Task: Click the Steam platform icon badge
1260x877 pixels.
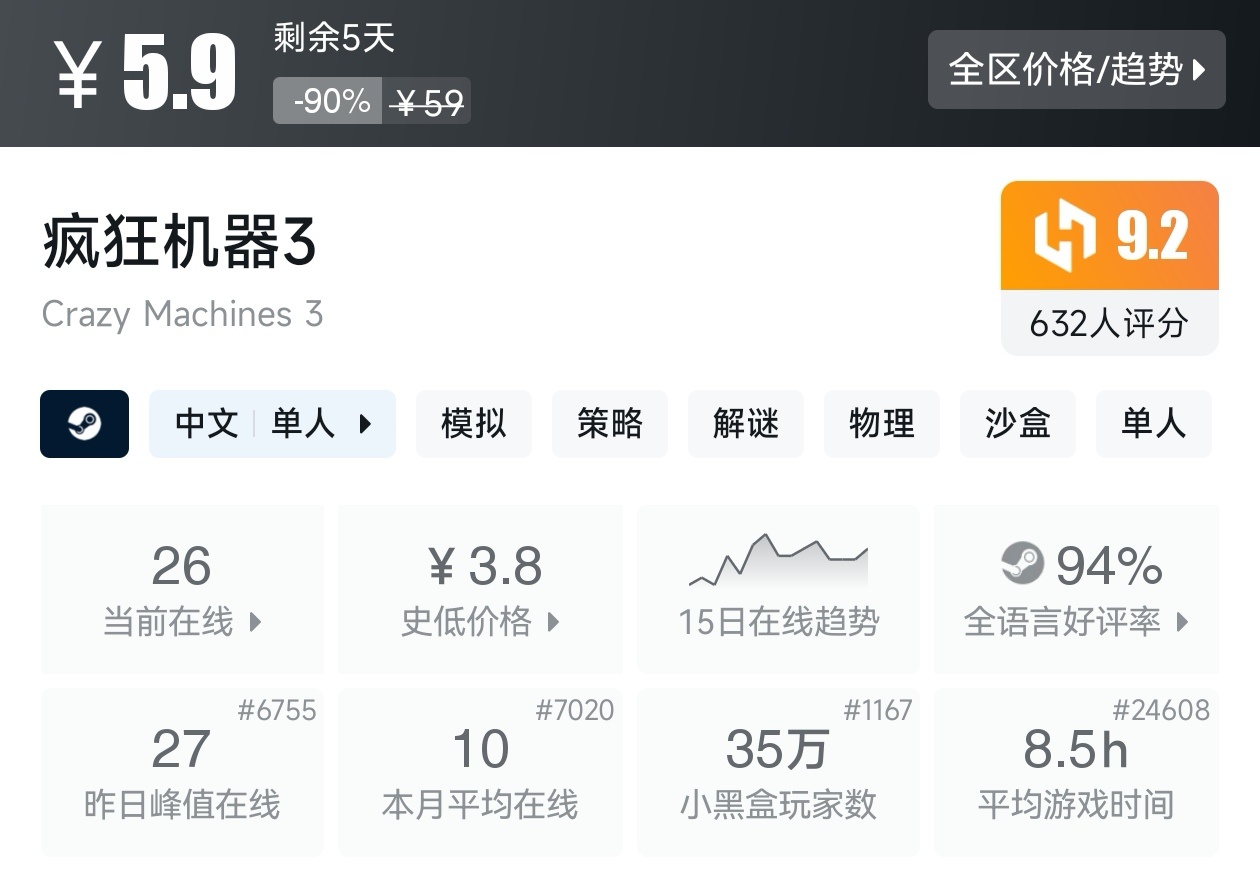Action: (84, 424)
